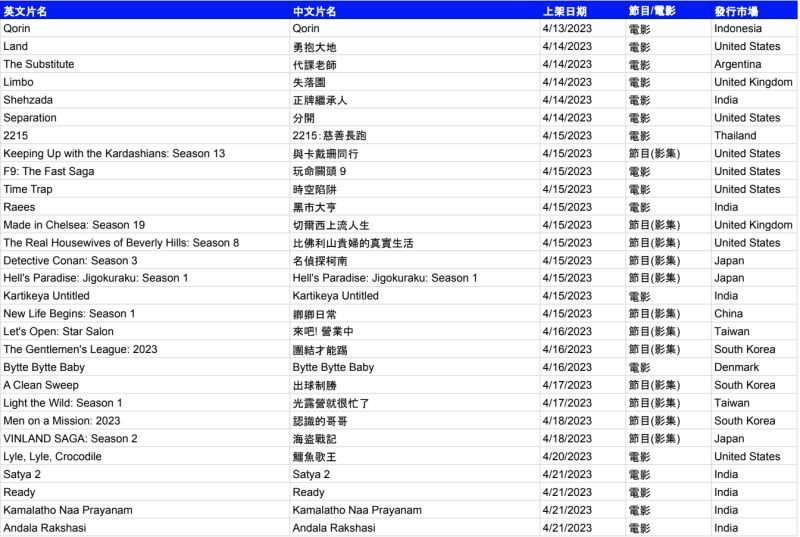
Task: Click the Chinese title 與卡戴珊同行
Action: pos(326,154)
